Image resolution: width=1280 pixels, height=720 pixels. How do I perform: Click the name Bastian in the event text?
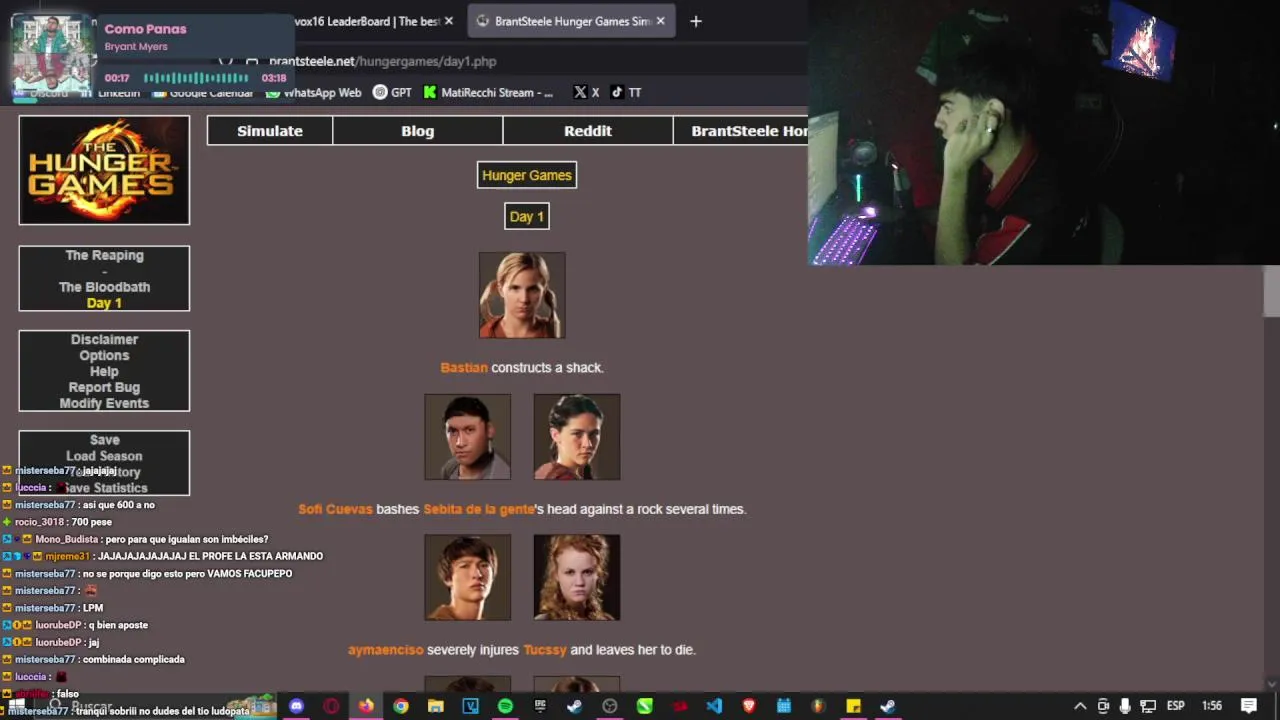pos(464,368)
